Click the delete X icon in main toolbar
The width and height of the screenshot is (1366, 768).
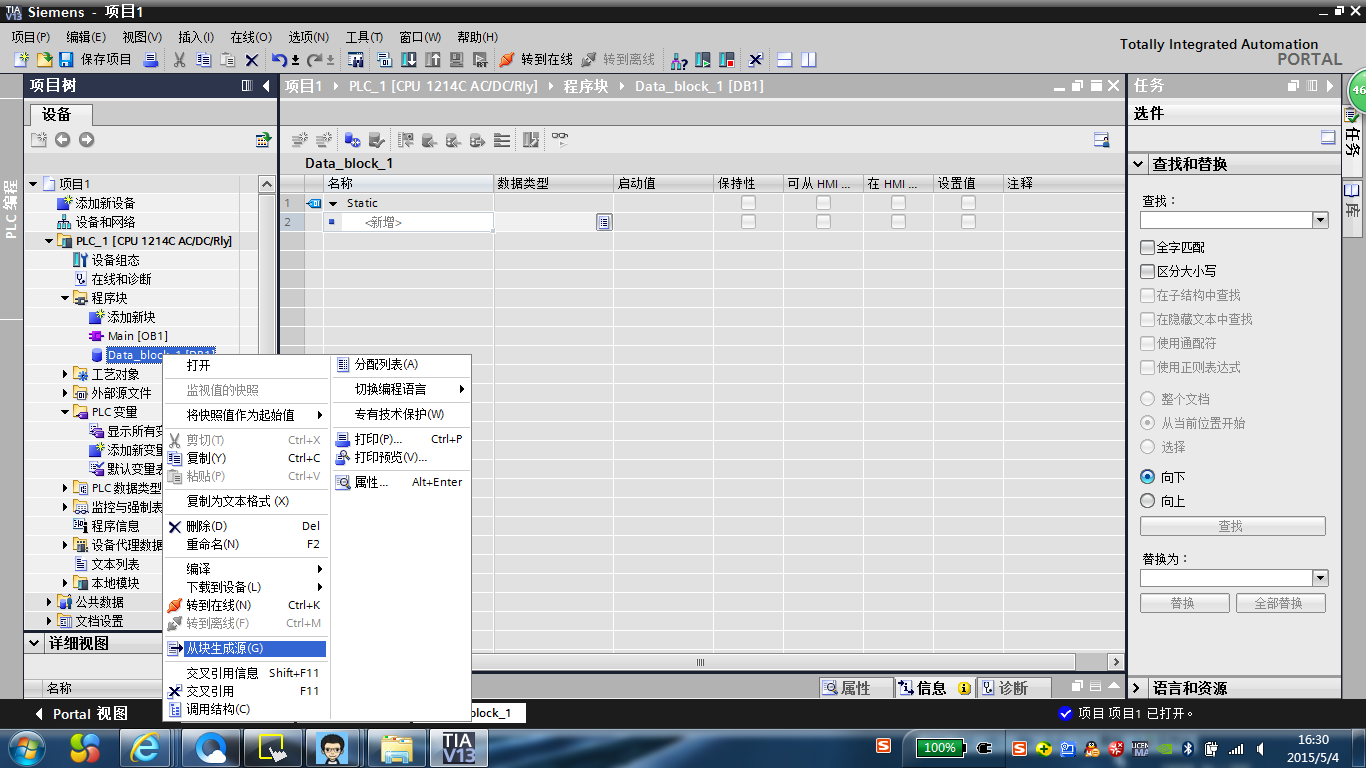252,60
